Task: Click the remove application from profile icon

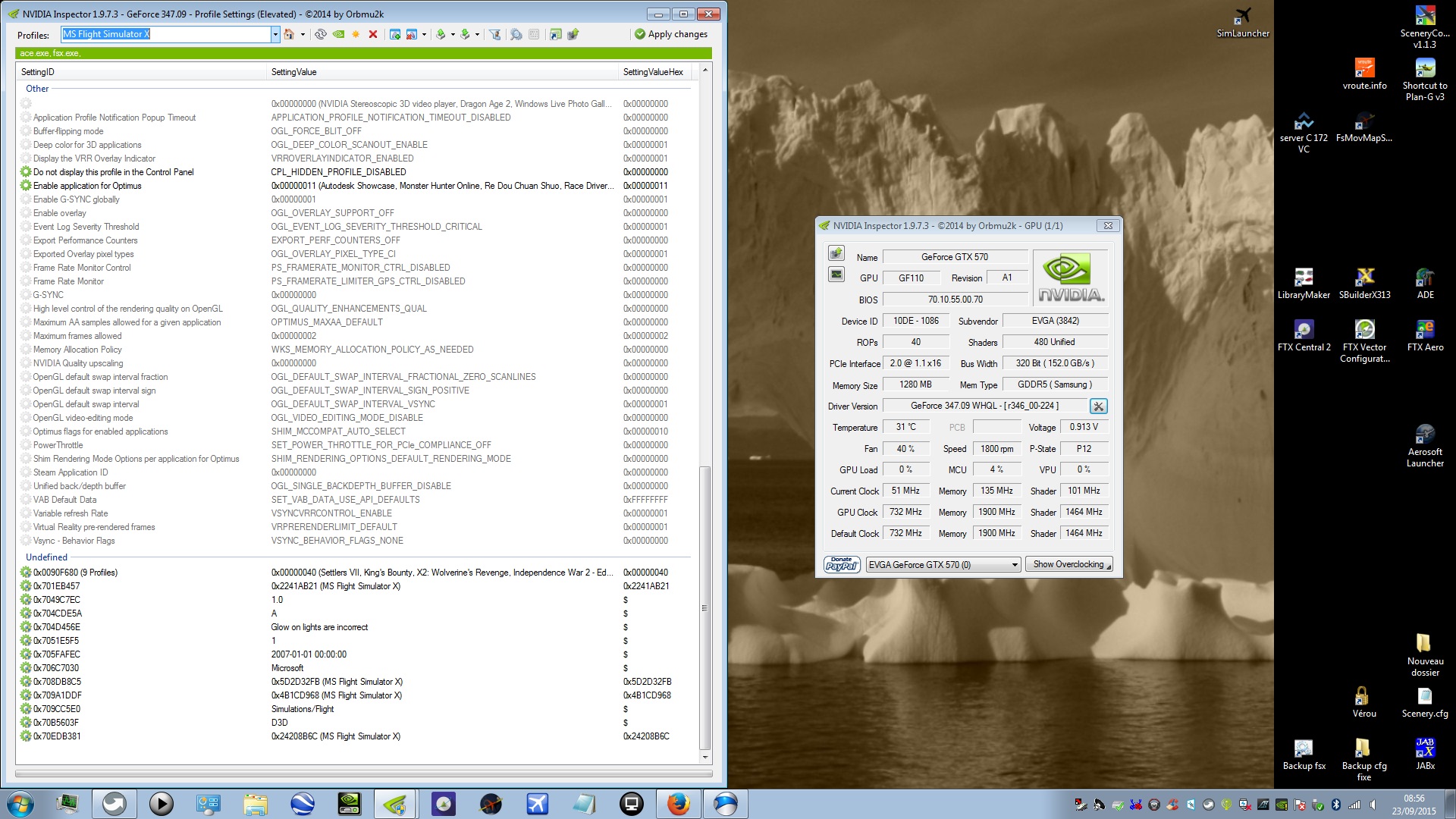Action: (x=412, y=34)
